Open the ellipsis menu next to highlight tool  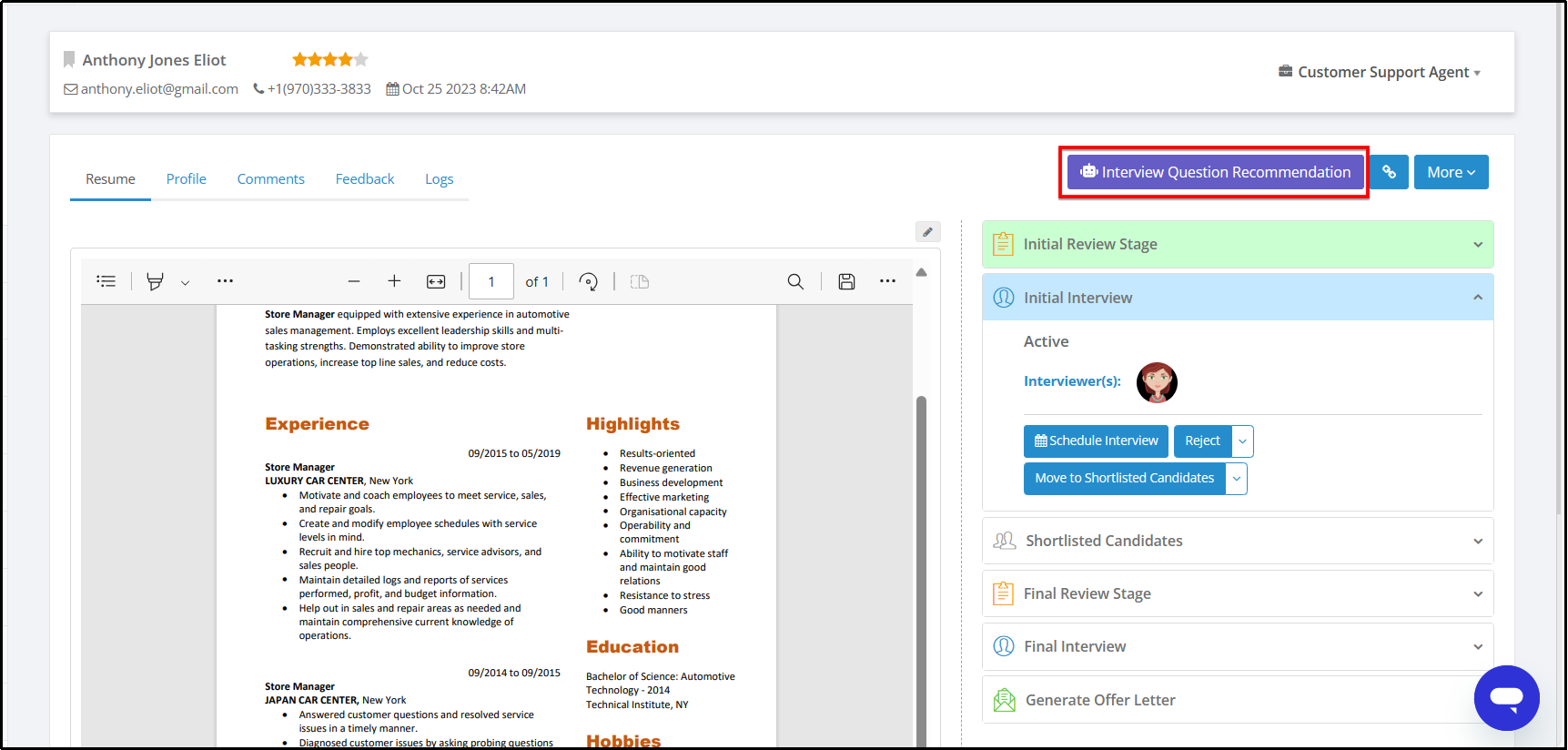[225, 281]
